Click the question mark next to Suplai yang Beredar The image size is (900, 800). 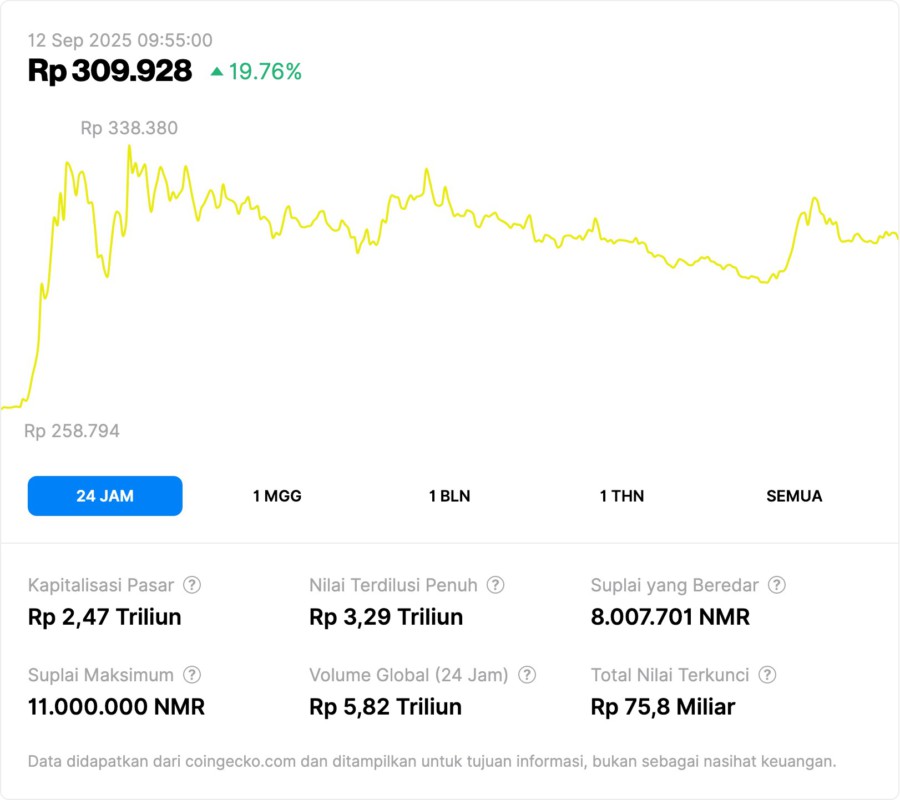pyautogui.click(x=776, y=585)
